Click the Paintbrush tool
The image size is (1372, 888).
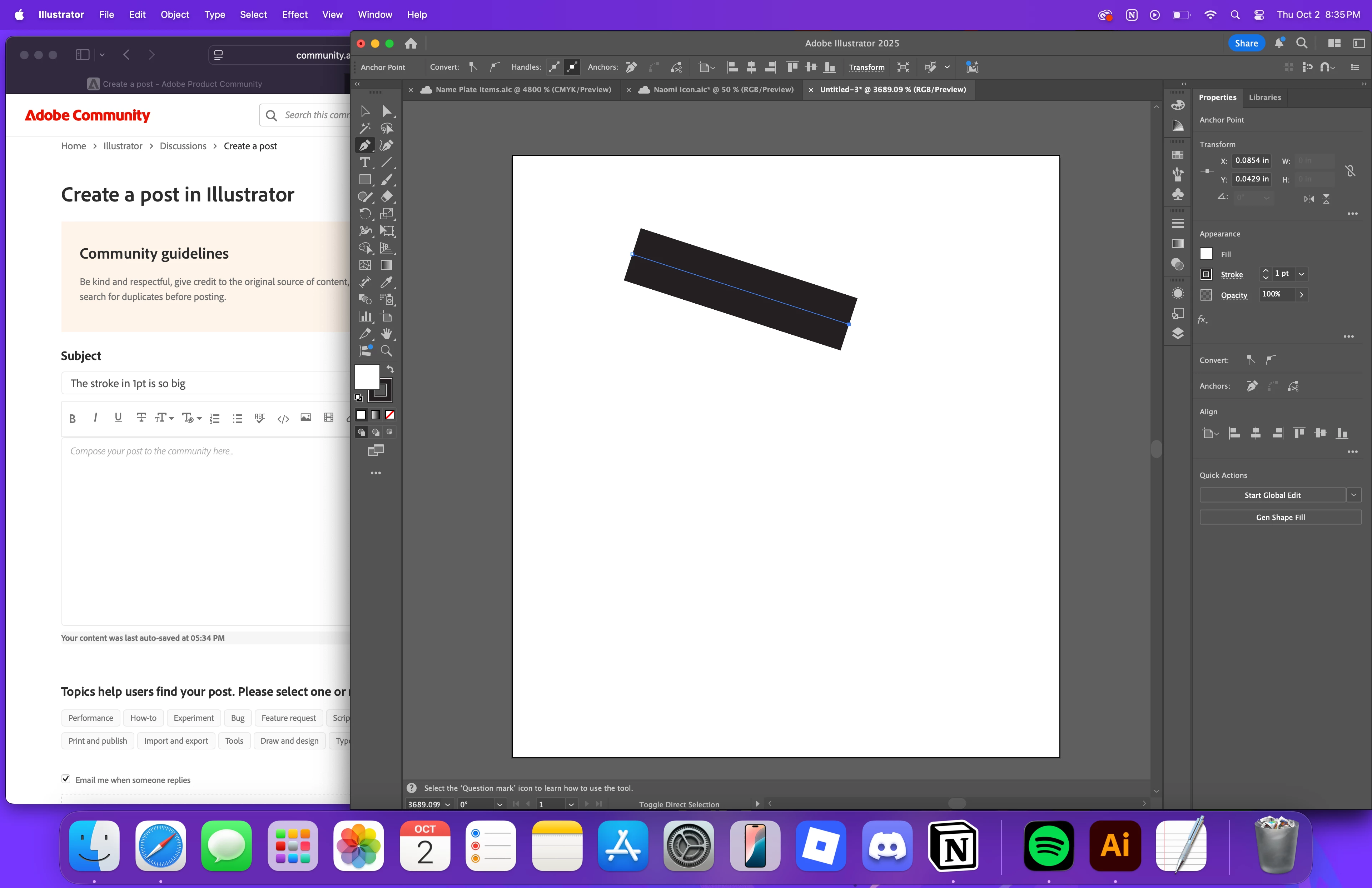coord(387,180)
